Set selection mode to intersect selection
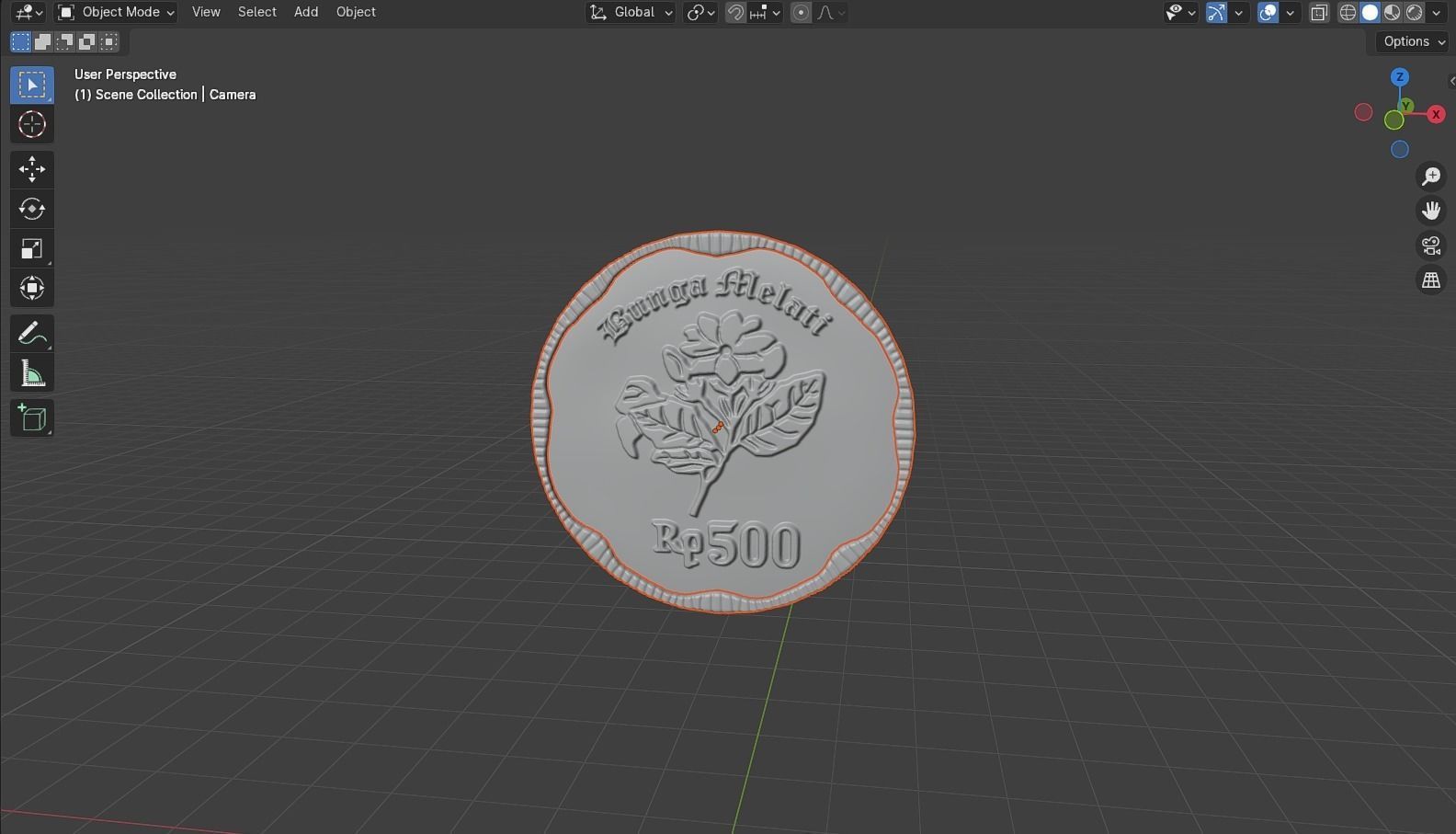1456x834 pixels. (109, 41)
